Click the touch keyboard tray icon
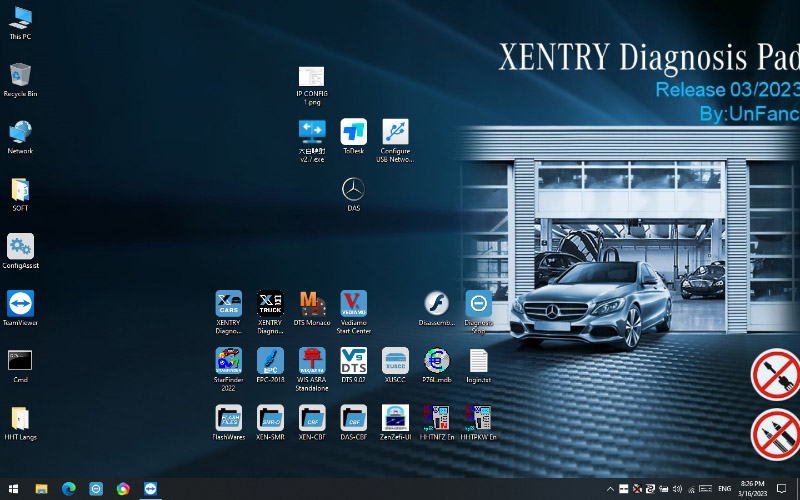This screenshot has height=500, width=800. coord(706,489)
